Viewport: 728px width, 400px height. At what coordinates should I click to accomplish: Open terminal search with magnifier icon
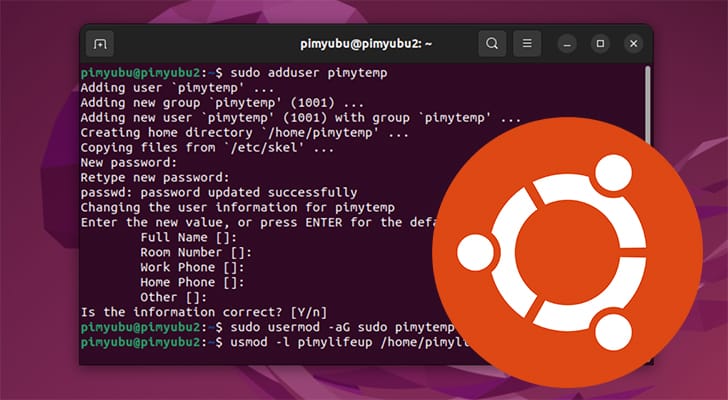tap(492, 44)
